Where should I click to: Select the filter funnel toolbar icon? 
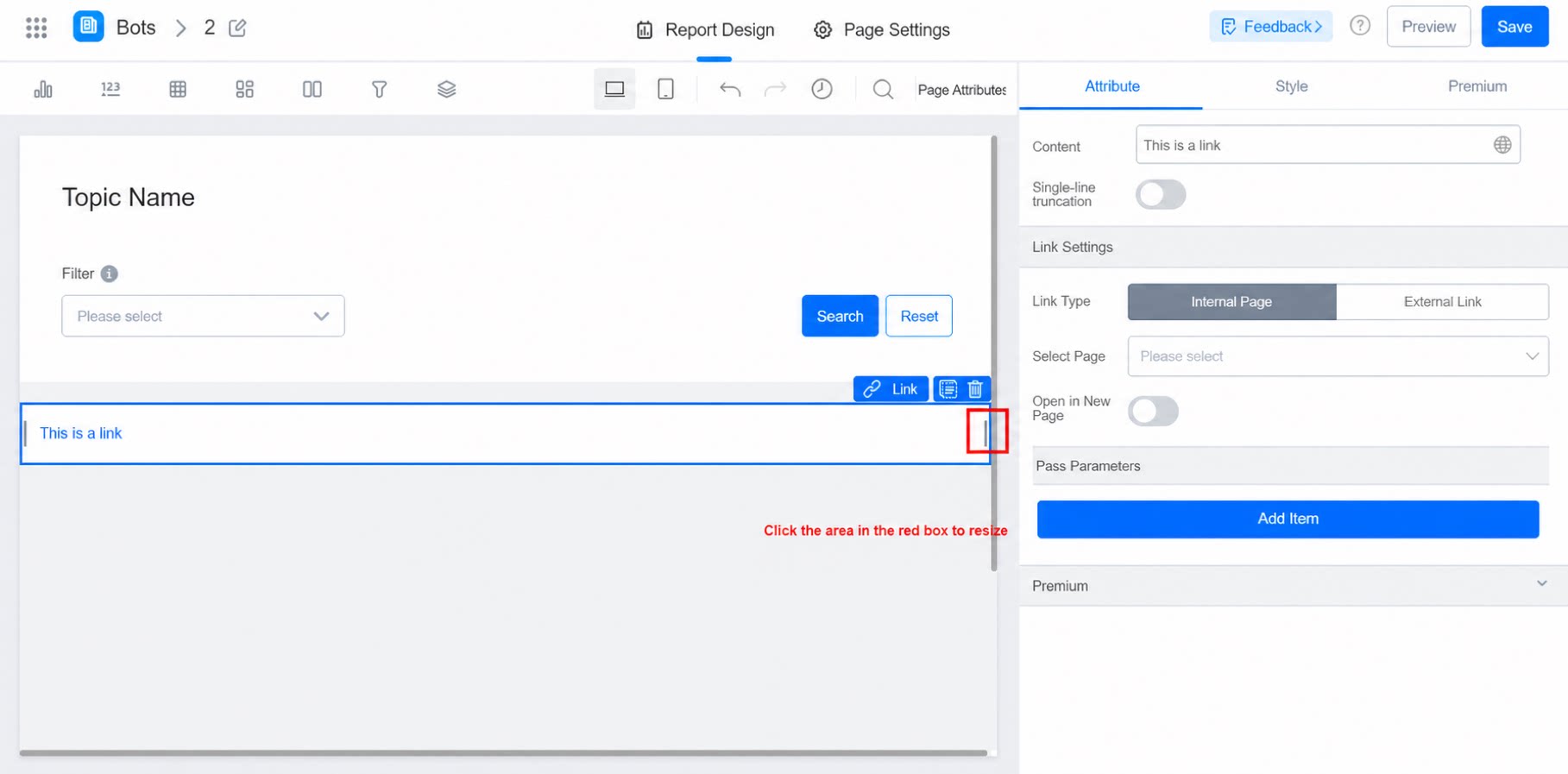(x=379, y=89)
